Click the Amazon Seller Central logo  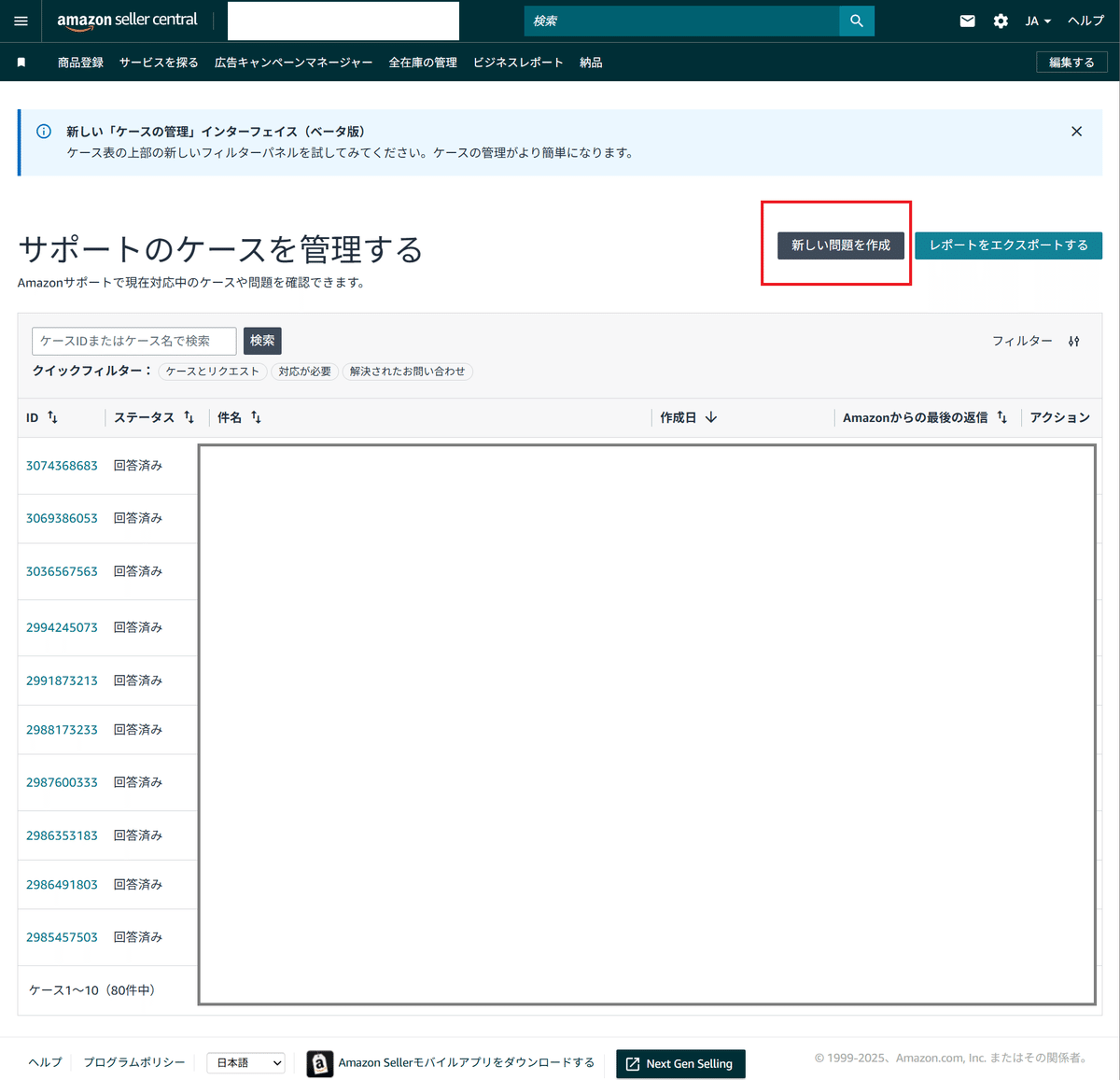tap(127, 21)
